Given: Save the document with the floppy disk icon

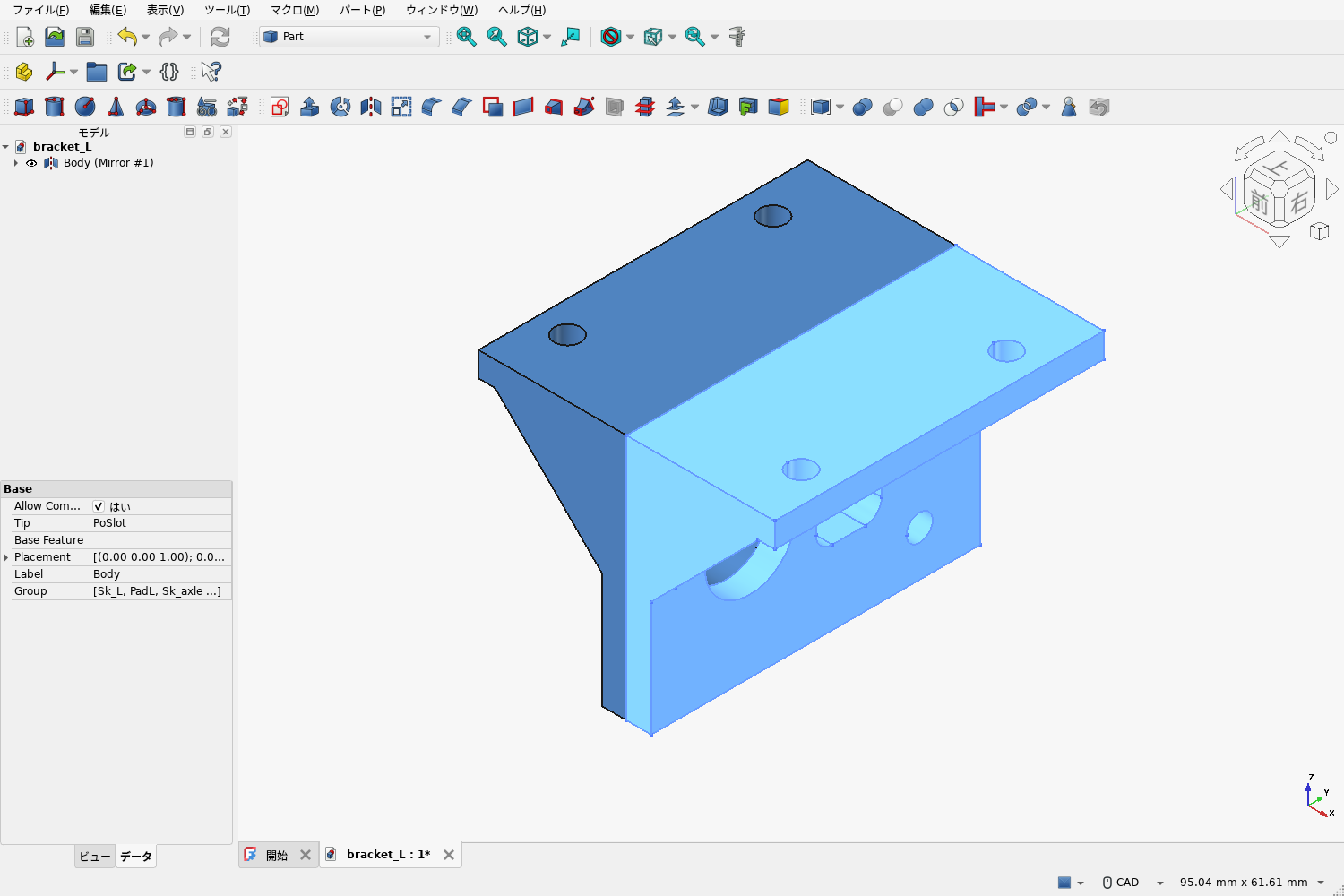Looking at the screenshot, I should (85, 37).
